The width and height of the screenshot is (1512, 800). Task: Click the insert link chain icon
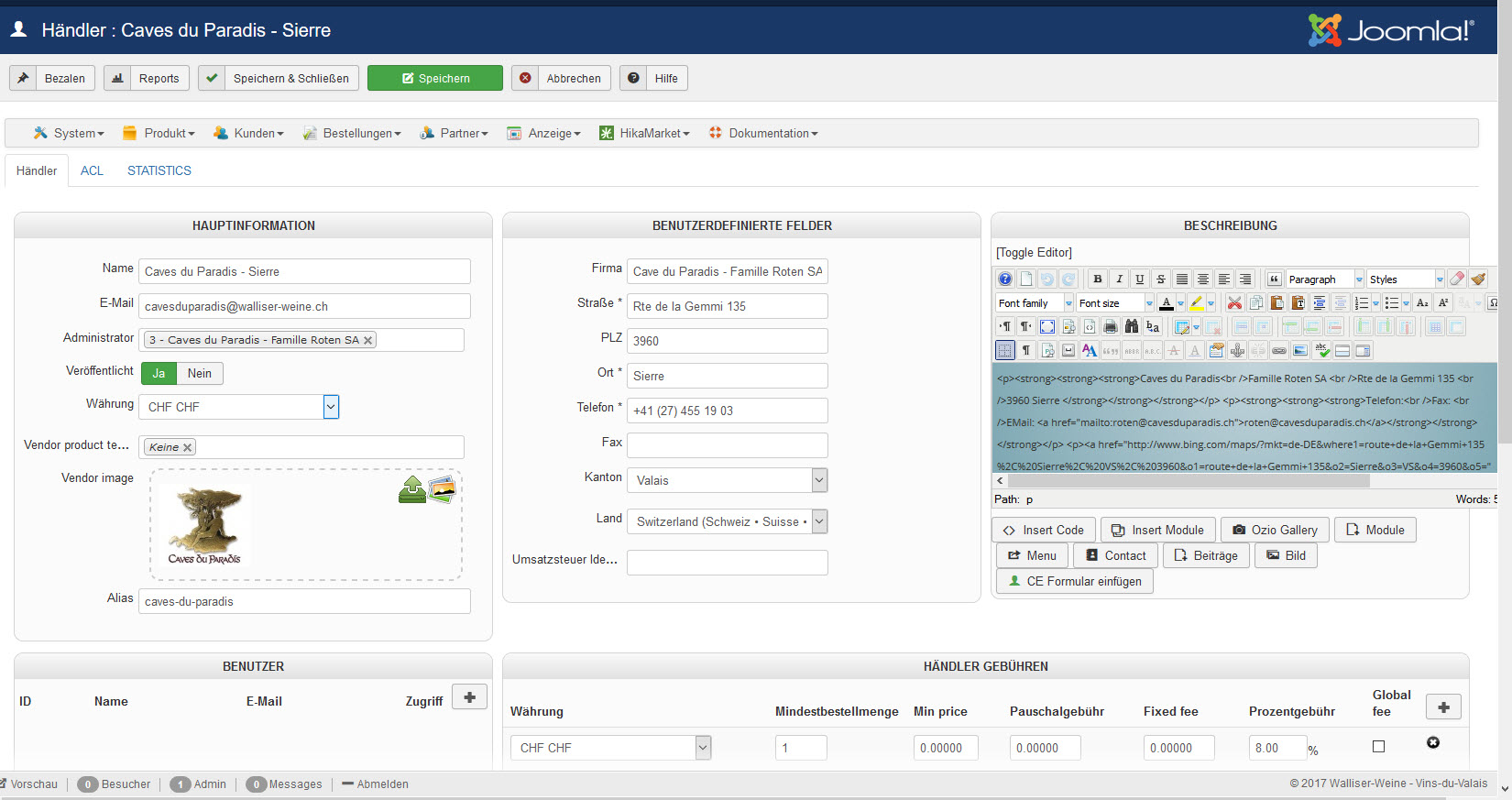click(x=1279, y=350)
